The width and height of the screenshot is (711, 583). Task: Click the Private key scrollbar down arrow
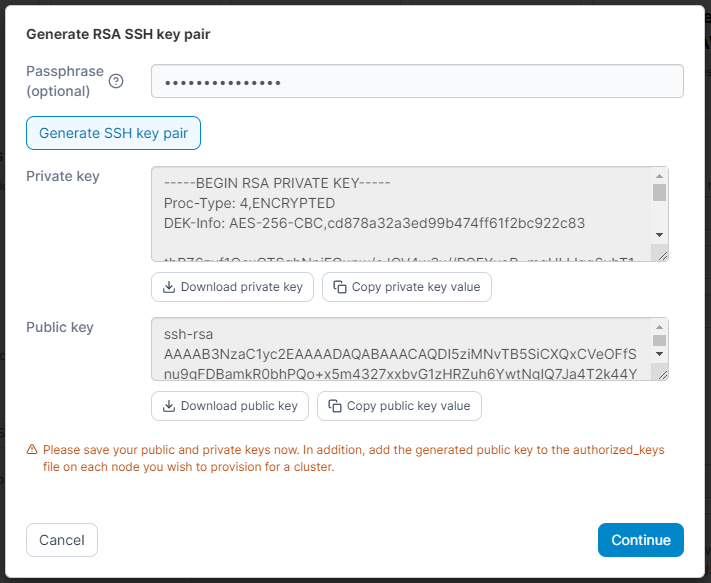(x=659, y=234)
